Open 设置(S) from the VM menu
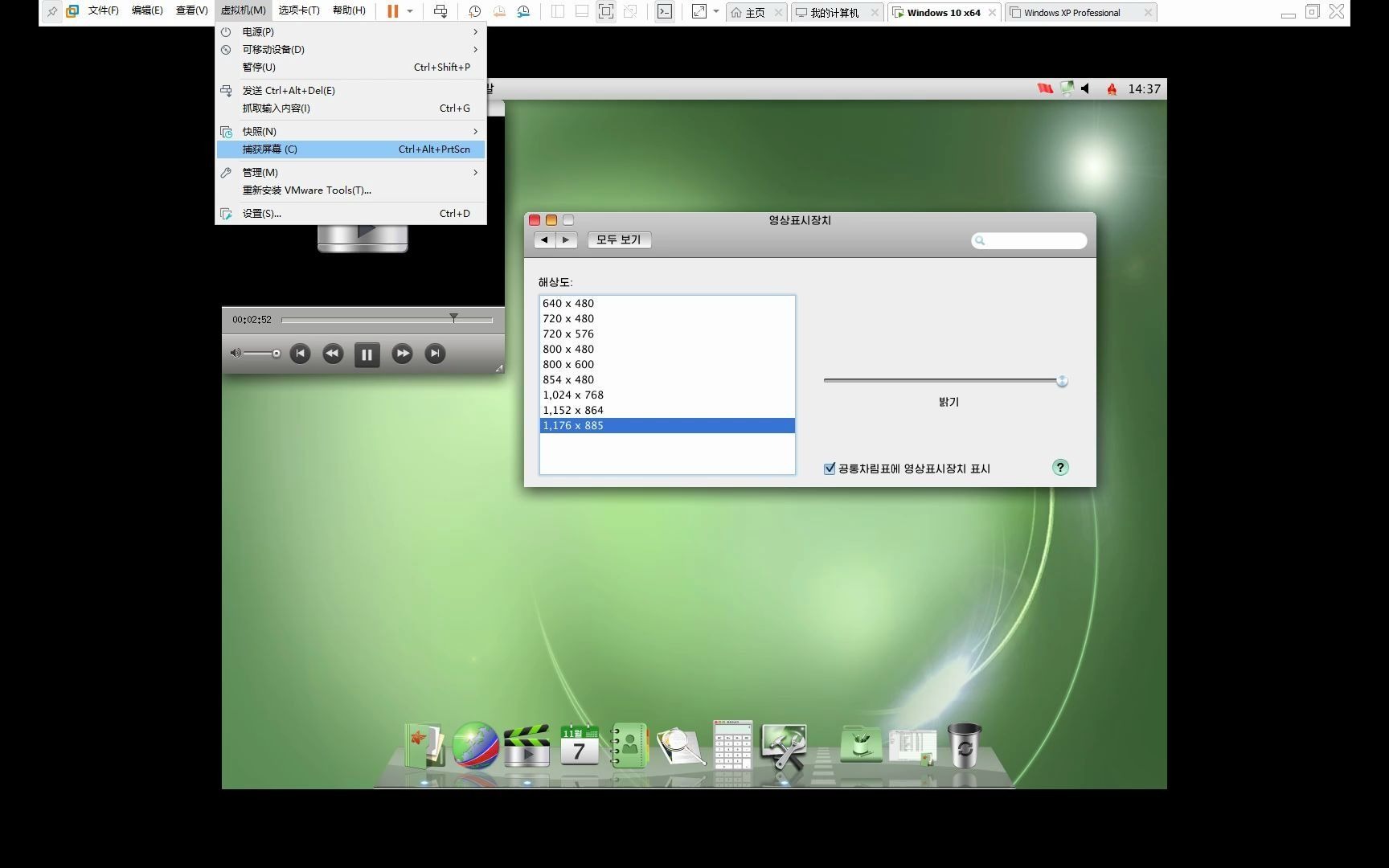The width and height of the screenshot is (1389, 868). pos(350,213)
